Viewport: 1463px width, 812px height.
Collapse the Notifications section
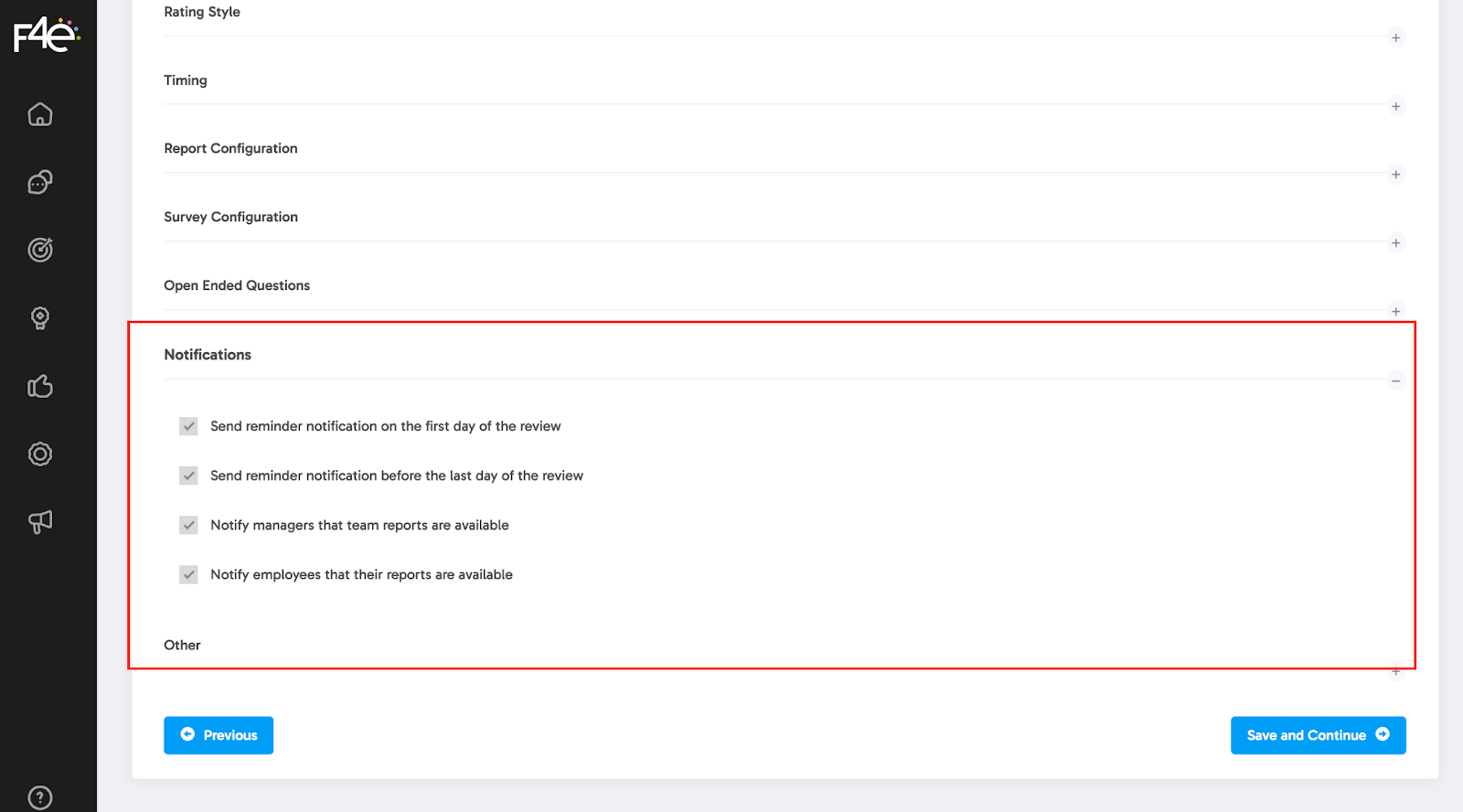(1395, 380)
